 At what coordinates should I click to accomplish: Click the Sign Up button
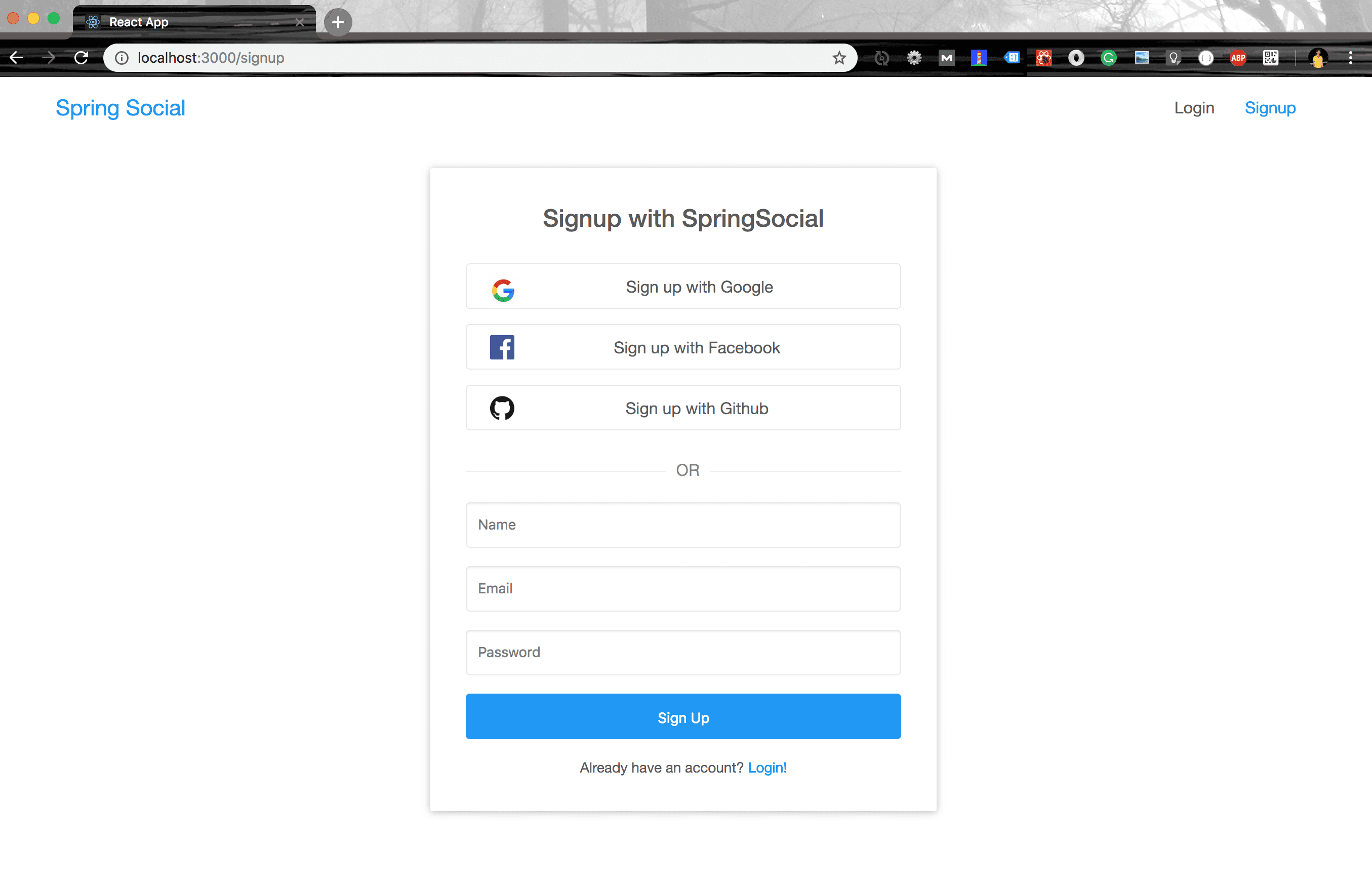[x=683, y=717]
